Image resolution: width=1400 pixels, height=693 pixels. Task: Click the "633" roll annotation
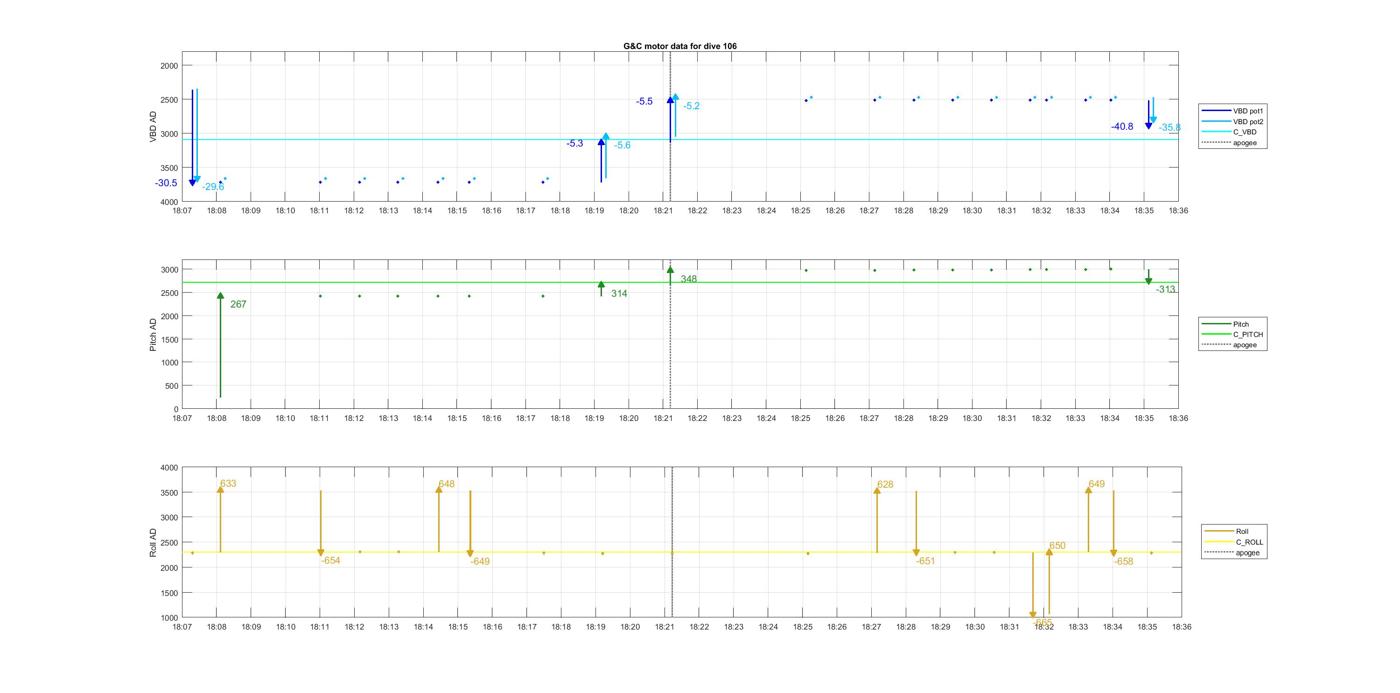pyautogui.click(x=229, y=484)
